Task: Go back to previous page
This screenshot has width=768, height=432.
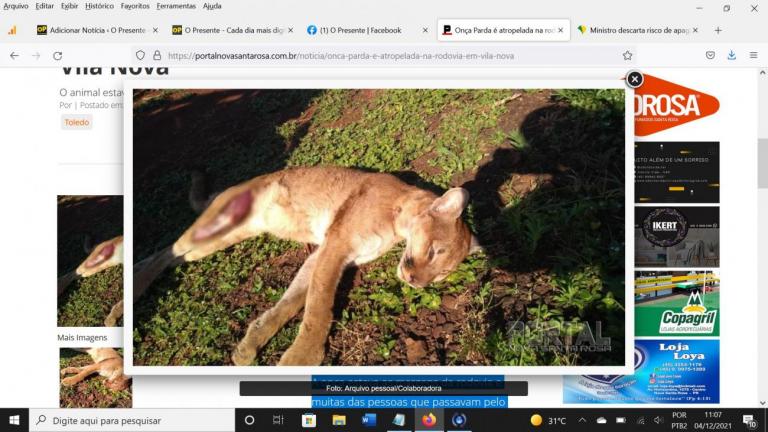Action: 15,56
